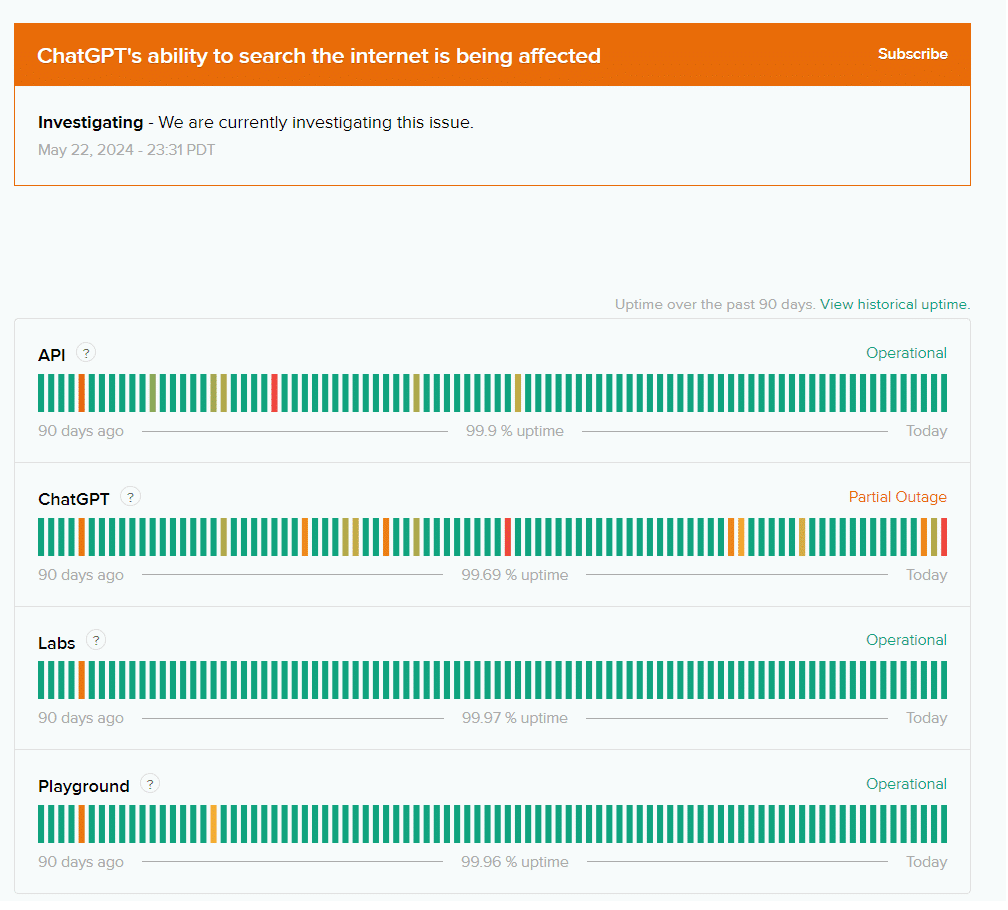Screen dimensions: 1008x910
Task: Click the first orange bar in Playground timeline
Action: point(82,825)
